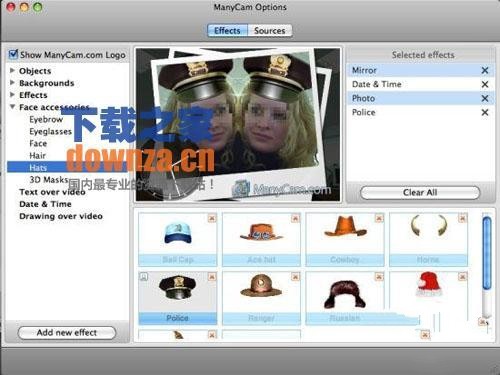Pick the Horns hat effect
Viewport: 500px width, 375px height.
click(x=428, y=239)
